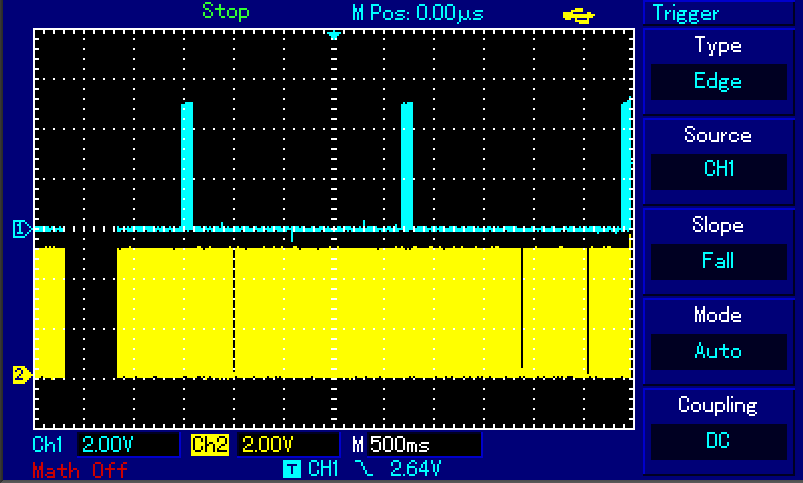This screenshot has height=483, width=803.
Task: Change trigger Mode from Auto
Action: 719,351
